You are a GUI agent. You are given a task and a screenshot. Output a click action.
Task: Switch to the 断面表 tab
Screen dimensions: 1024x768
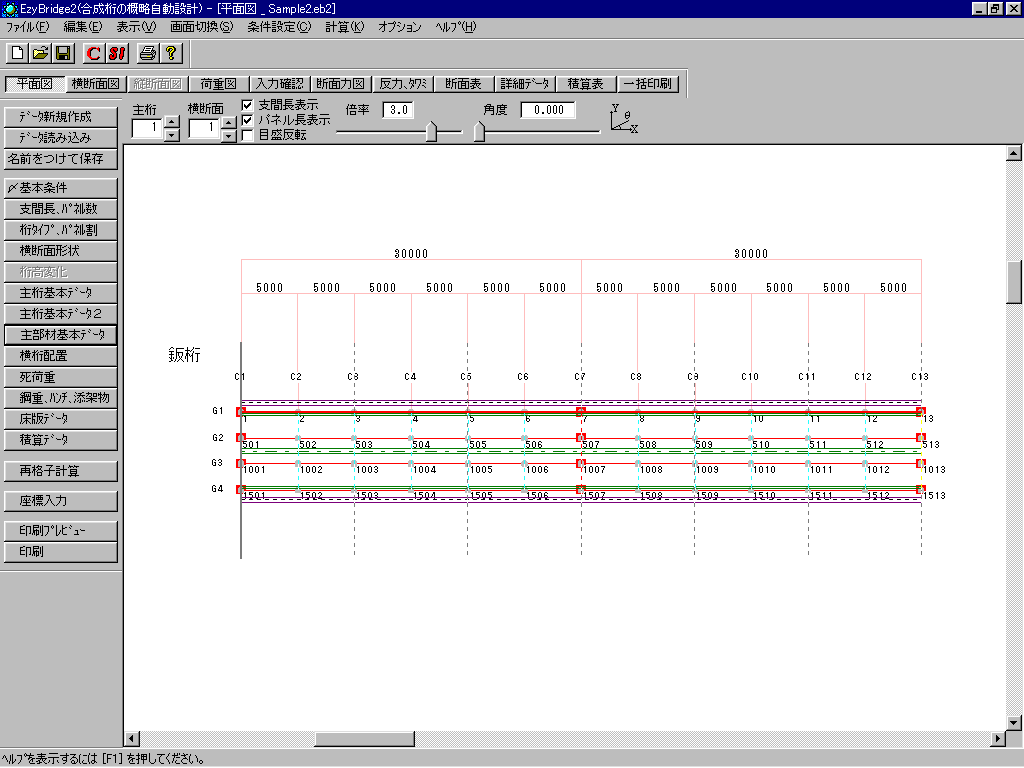pos(463,84)
